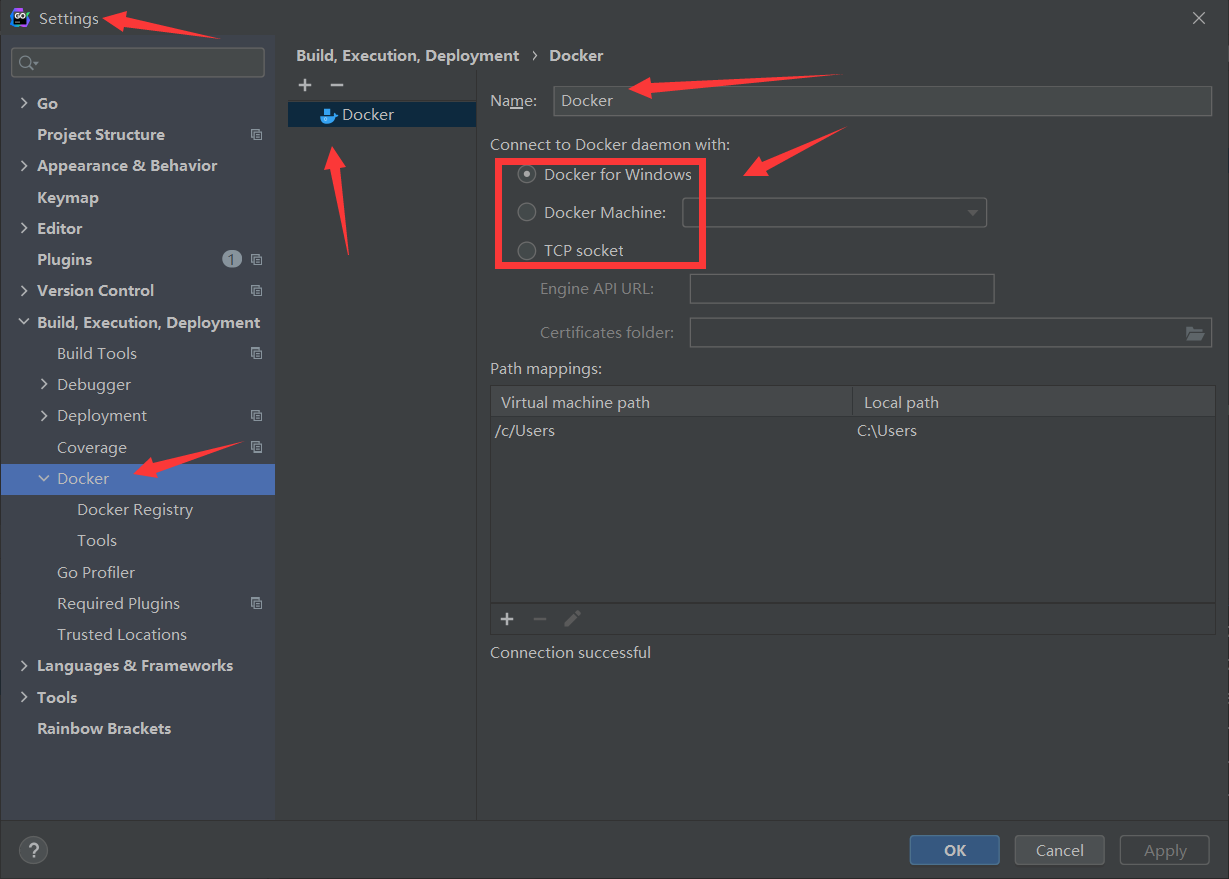Expand the Debugger subsection
The width and height of the screenshot is (1229, 879).
44,384
